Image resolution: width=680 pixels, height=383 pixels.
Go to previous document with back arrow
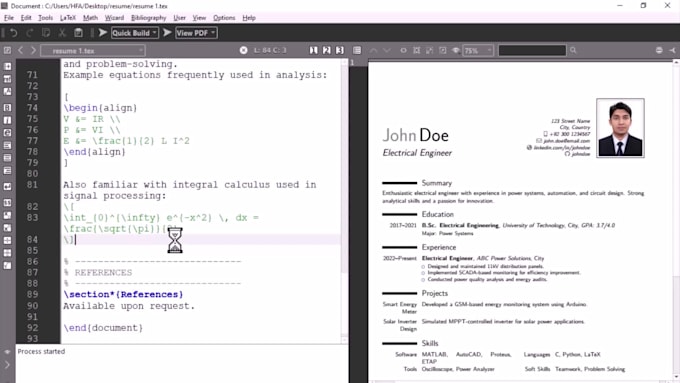[20, 50]
